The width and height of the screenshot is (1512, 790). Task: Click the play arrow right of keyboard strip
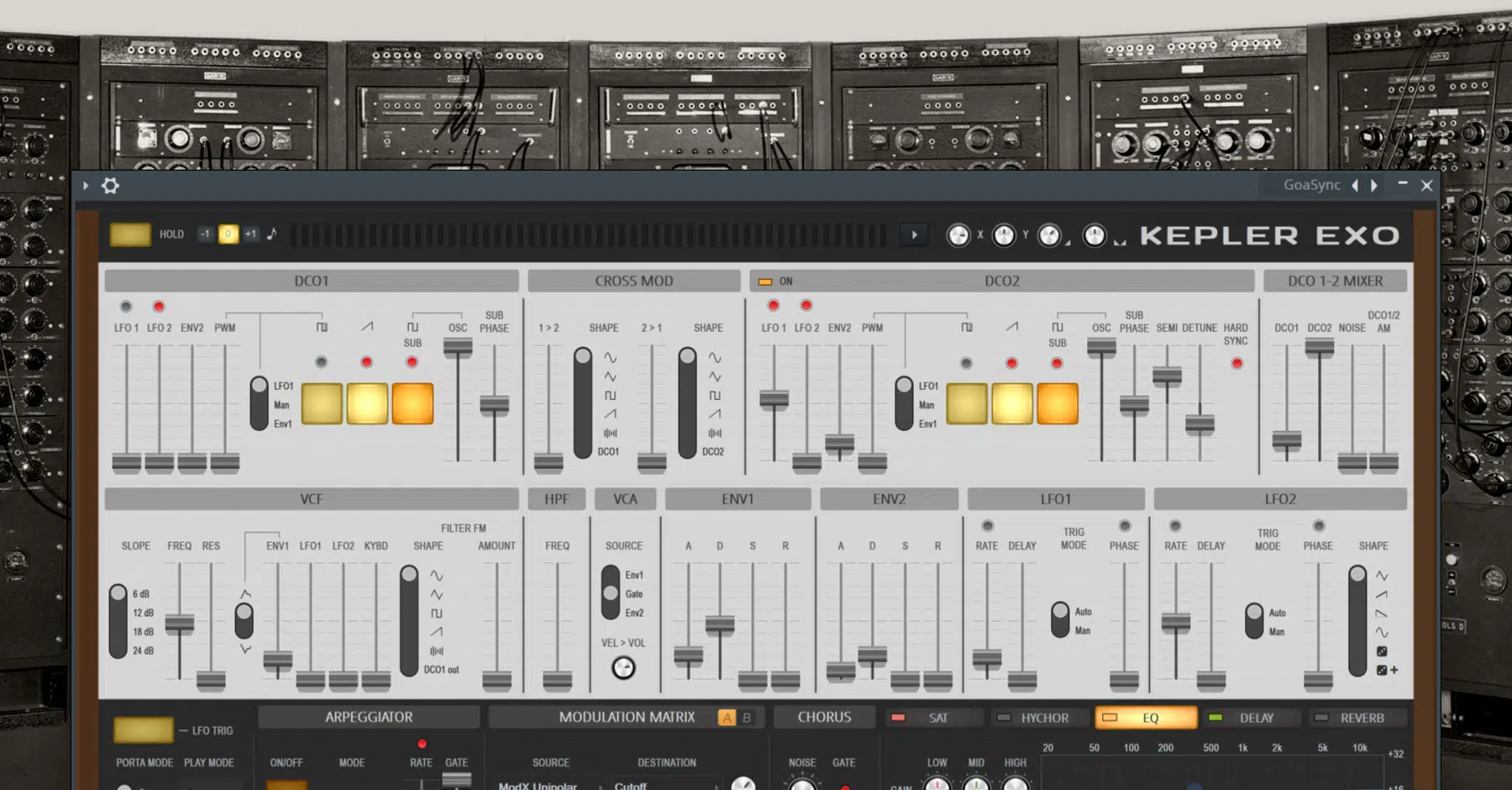coord(914,235)
